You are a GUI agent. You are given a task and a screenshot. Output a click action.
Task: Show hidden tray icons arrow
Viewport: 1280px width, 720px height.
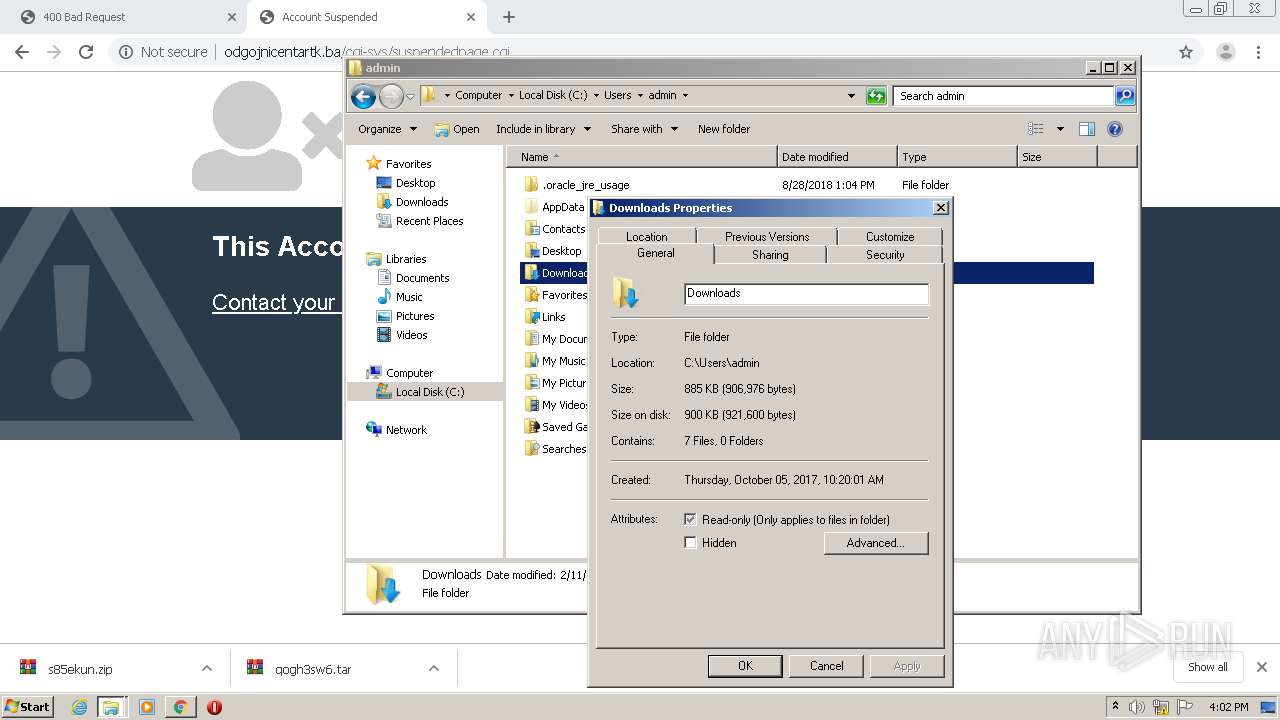coord(1115,707)
